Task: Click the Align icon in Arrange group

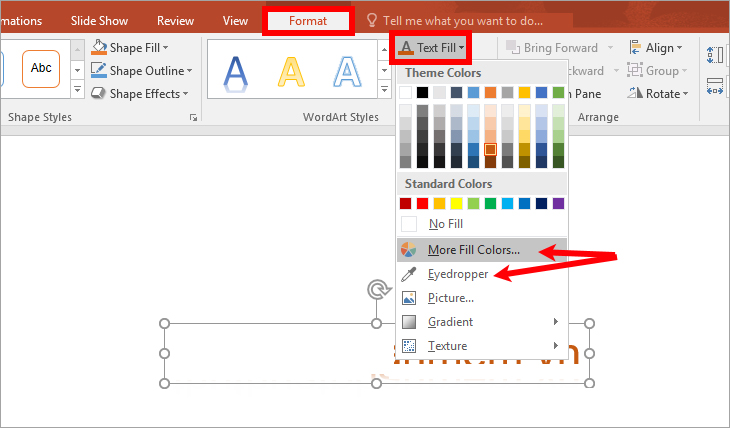Action: [x=636, y=47]
